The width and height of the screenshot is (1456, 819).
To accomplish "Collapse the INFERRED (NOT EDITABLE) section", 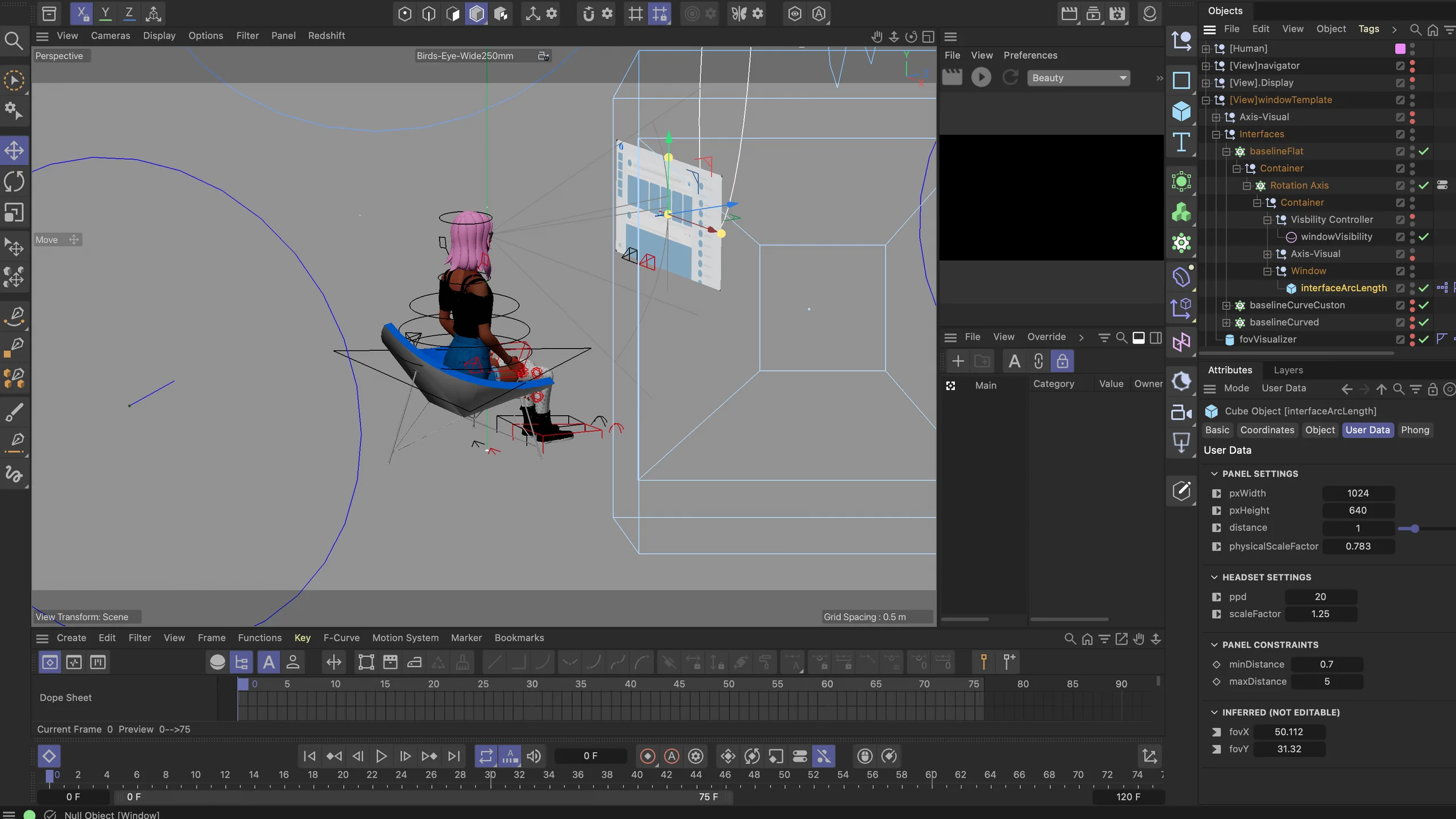I will [1214, 713].
